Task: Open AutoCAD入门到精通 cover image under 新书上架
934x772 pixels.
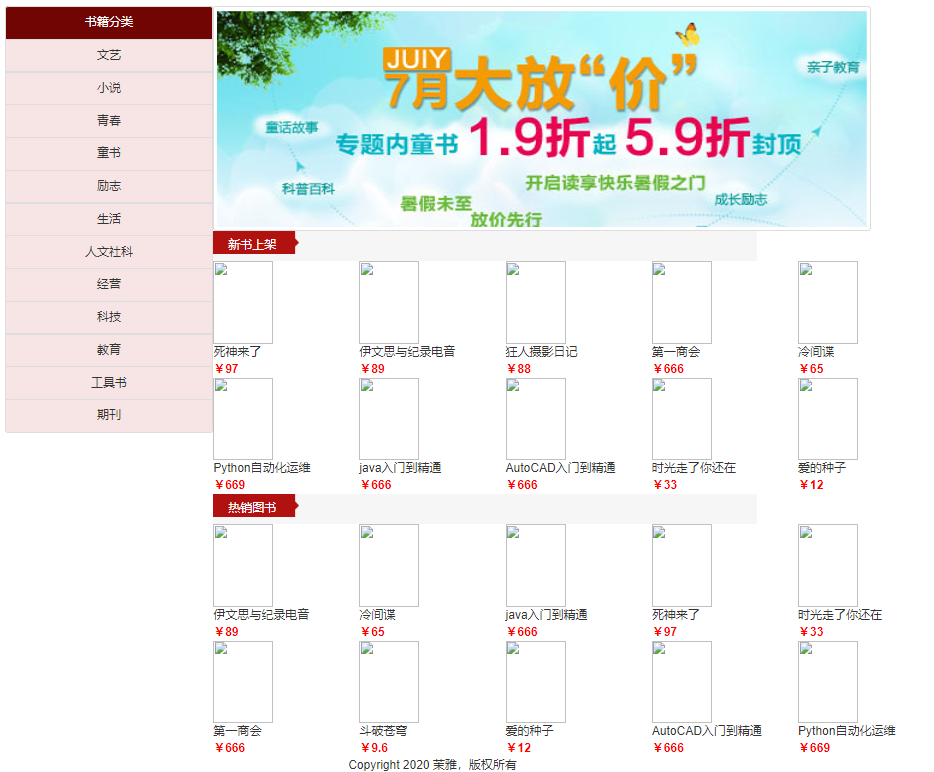Action: 536,419
